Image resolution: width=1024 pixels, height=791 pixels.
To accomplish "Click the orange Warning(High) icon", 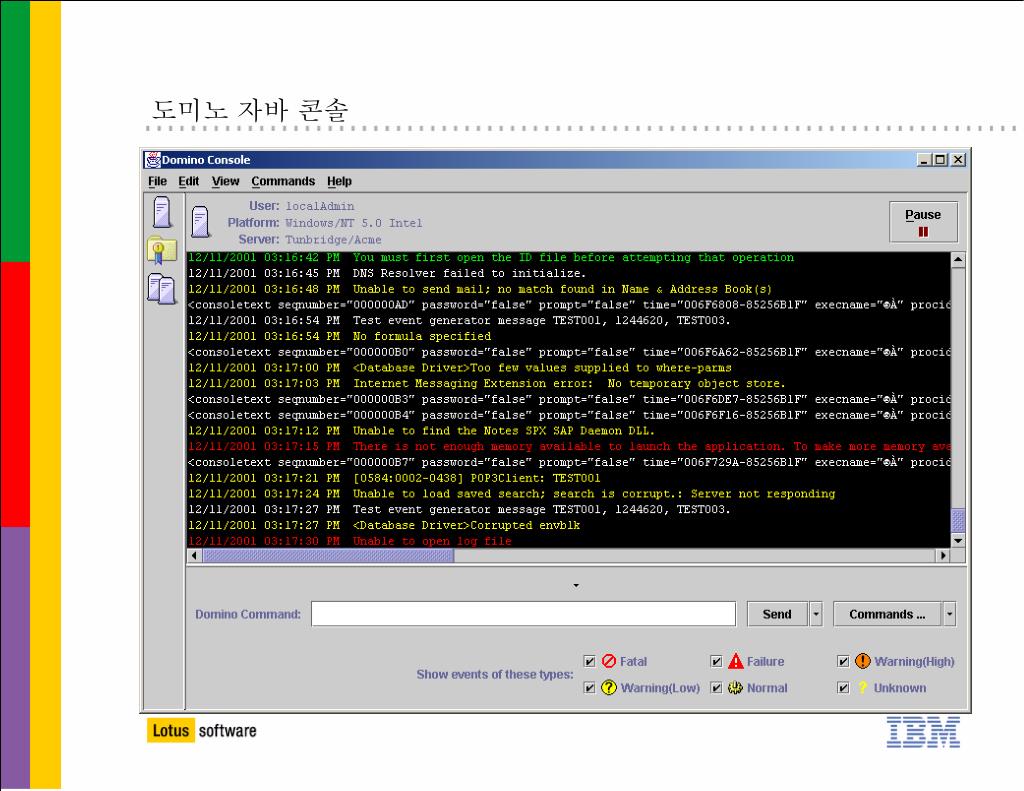I will pos(862,661).
